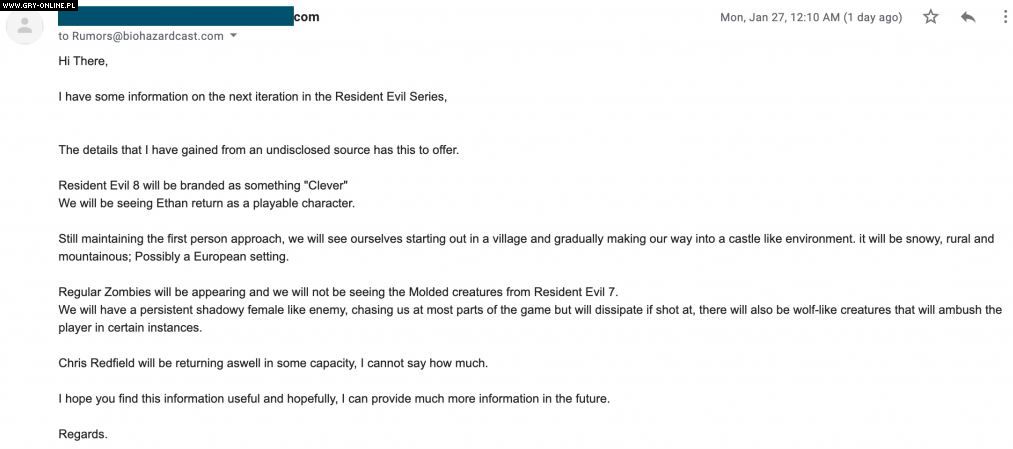Click the "Regards." sign-off text

pyautogui.click(x=83, y=434)
